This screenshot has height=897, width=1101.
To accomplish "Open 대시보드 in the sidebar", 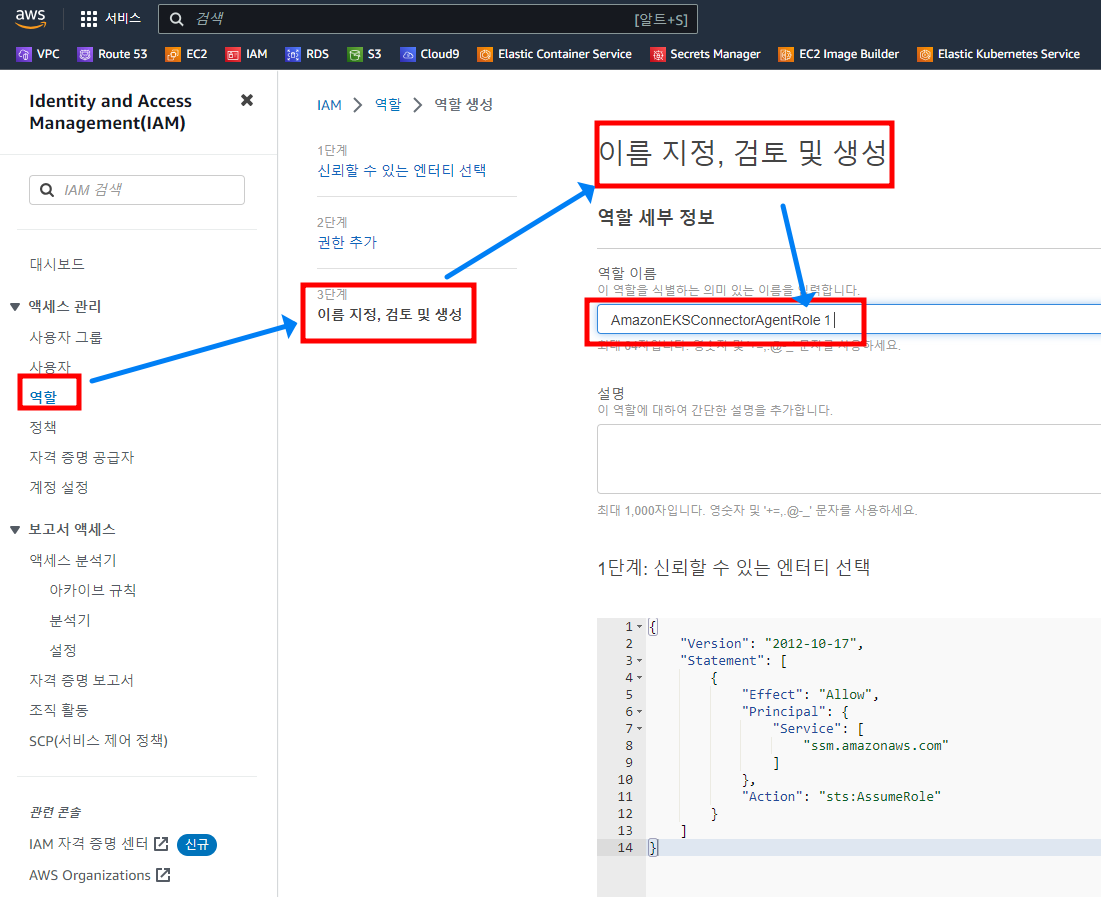I will coord(57,264).
